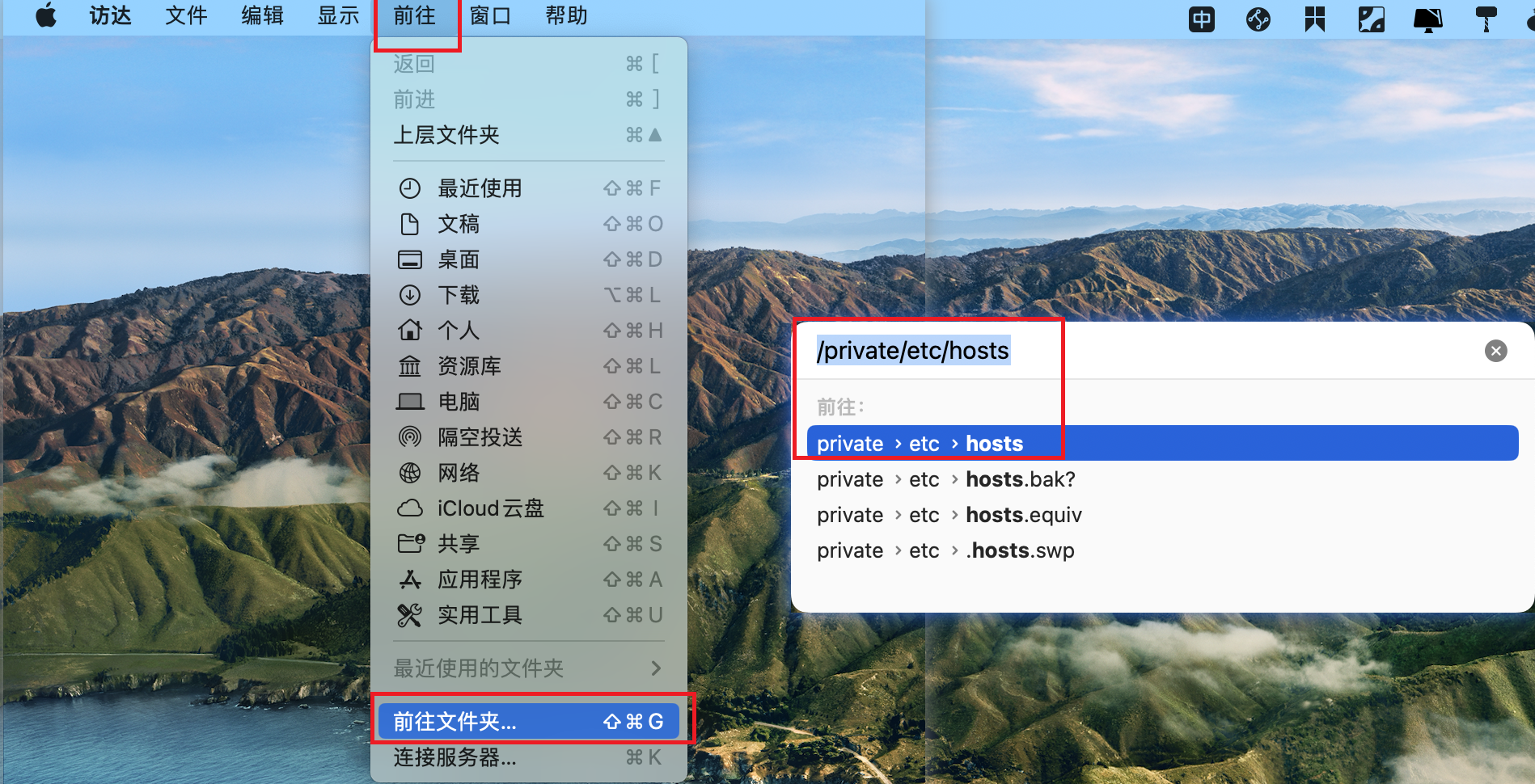Image resolution: width=1535 pixels, height=784 pixels.
Task: Click the Documents page icon
Action: (x=410, y=224)
